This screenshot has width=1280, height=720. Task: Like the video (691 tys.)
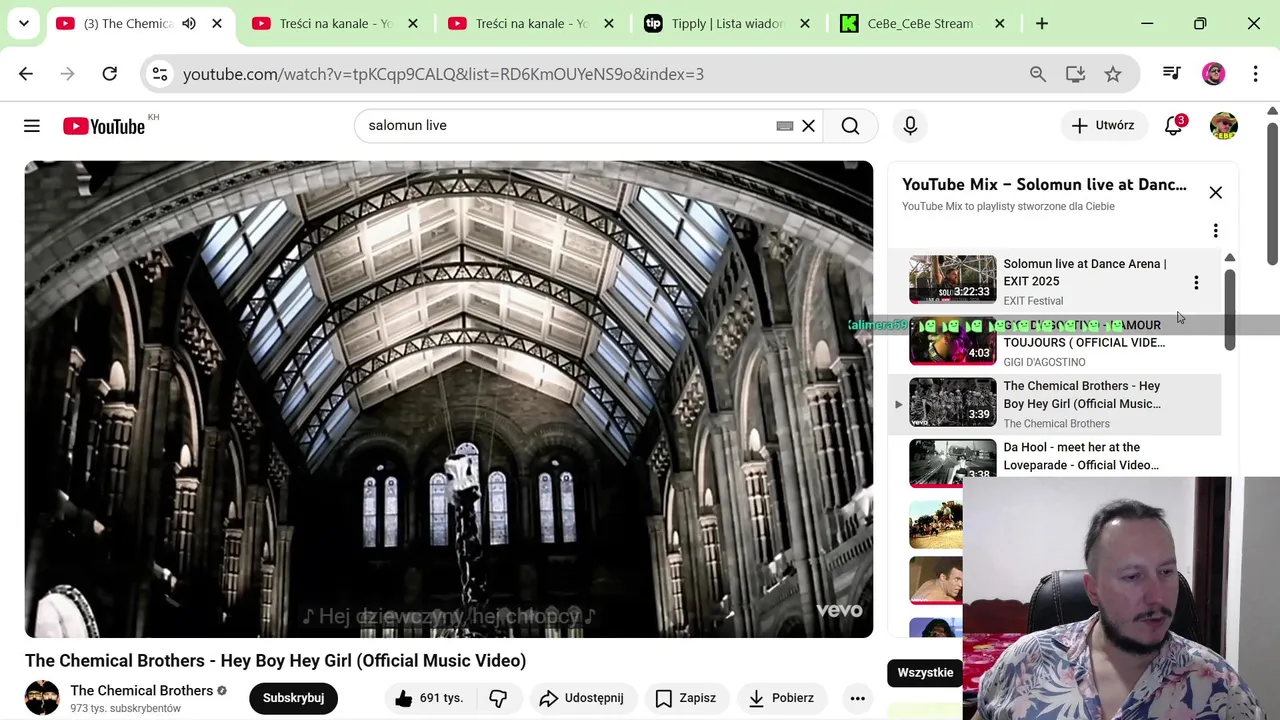point(429,698)
